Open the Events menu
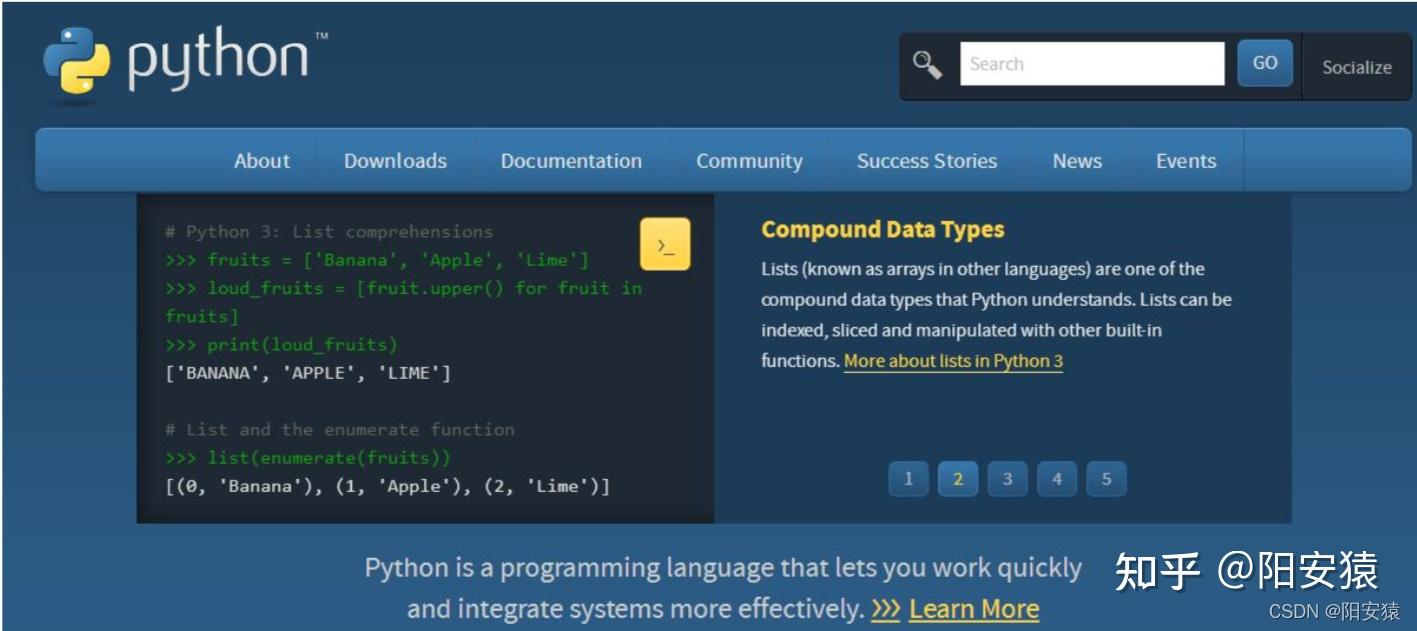1417x631 pixels. click(x=1186, y=160)
